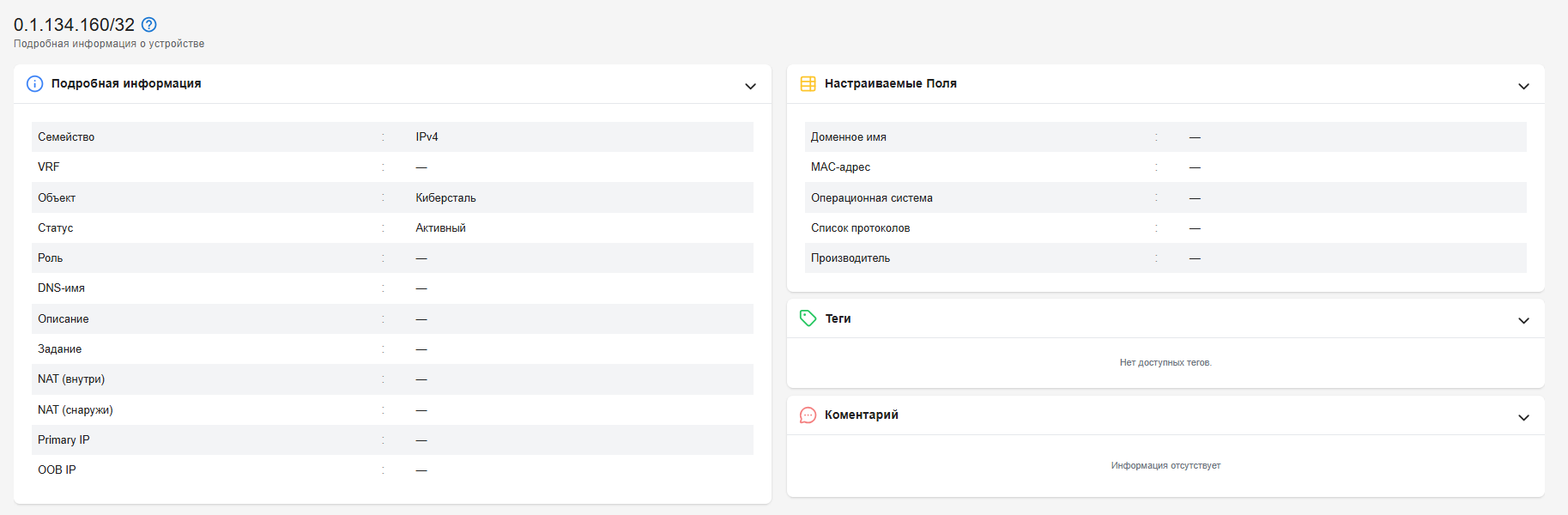Click the Информация отсутствует comment text
1568x515 pixels.
click(x=1165, y=465)
